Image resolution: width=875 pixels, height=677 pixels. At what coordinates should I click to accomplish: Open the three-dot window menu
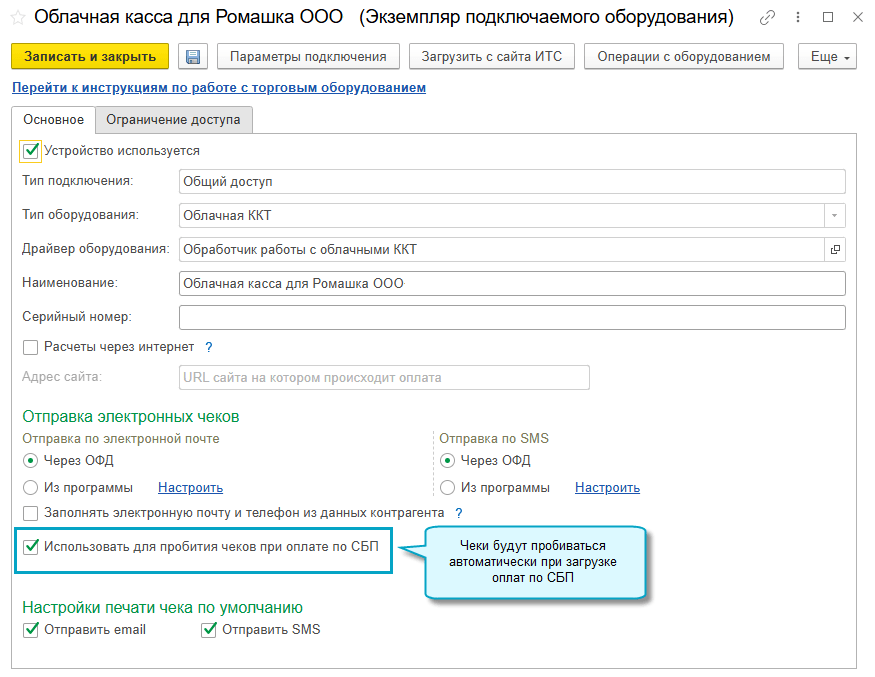pos(798,17)
